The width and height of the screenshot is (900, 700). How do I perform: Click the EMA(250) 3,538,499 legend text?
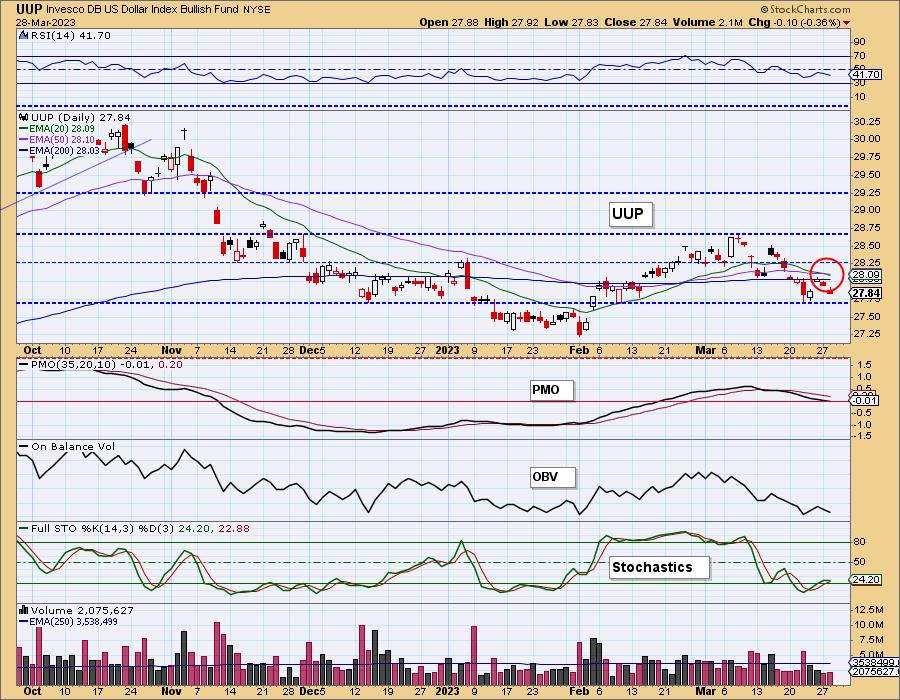click(x=73, y=621)
